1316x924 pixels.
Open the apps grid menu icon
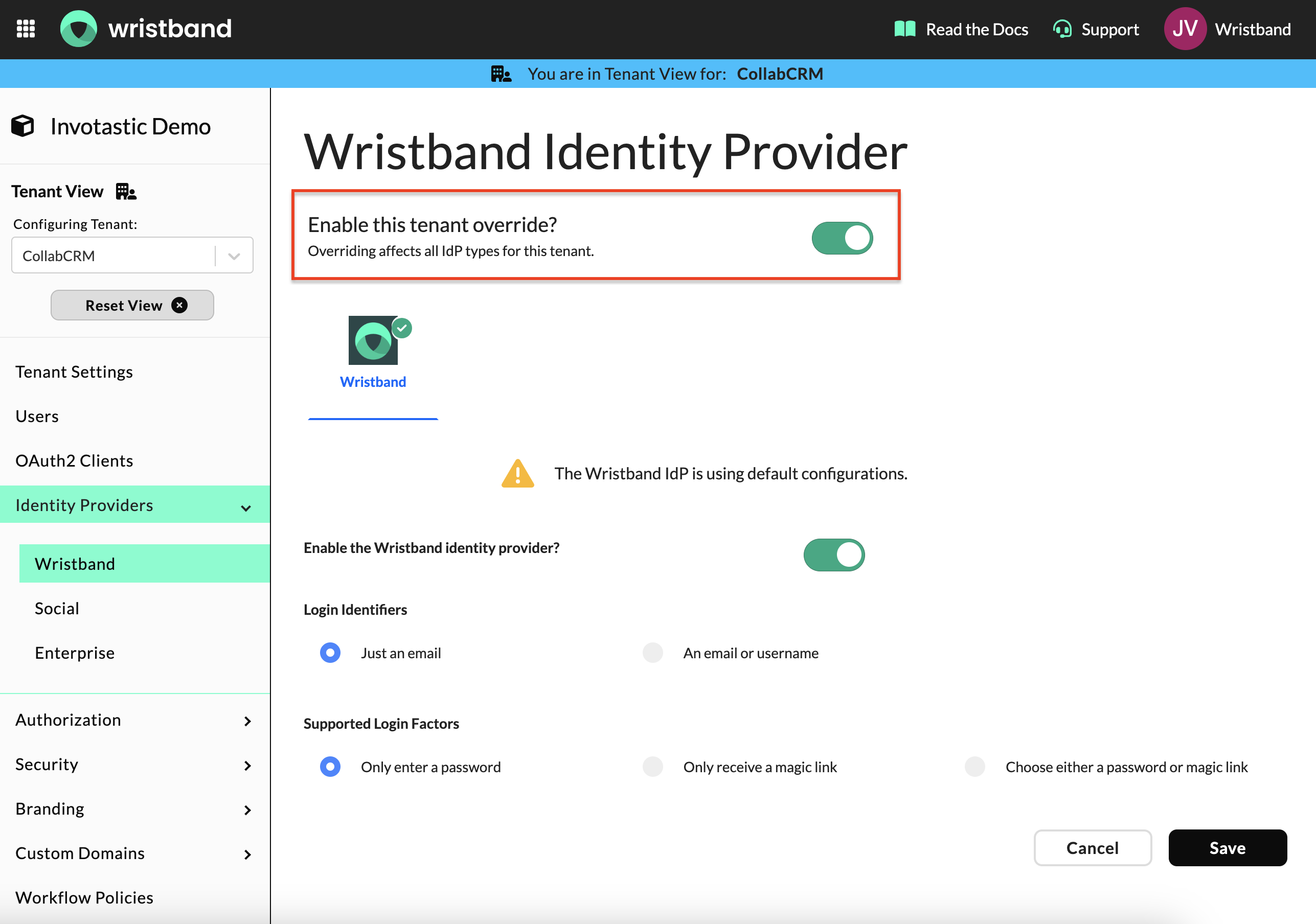tap(26, 29)
